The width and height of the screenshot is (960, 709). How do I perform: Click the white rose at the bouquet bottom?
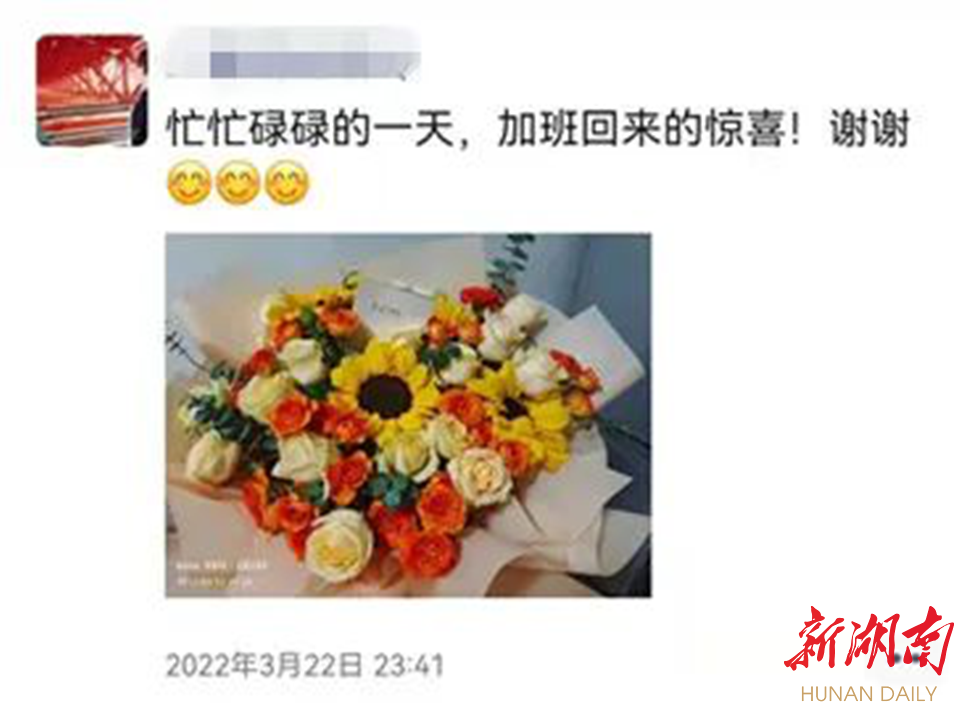(340, 546)
